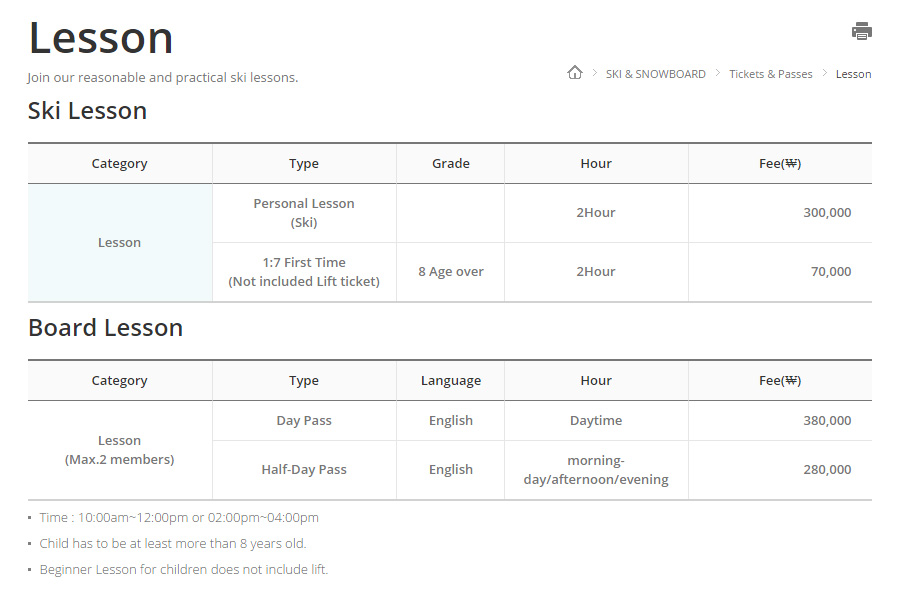This screenshot has height=600, width=900.
Task: Click the Language column header in Board table
Action: point(450,381)
